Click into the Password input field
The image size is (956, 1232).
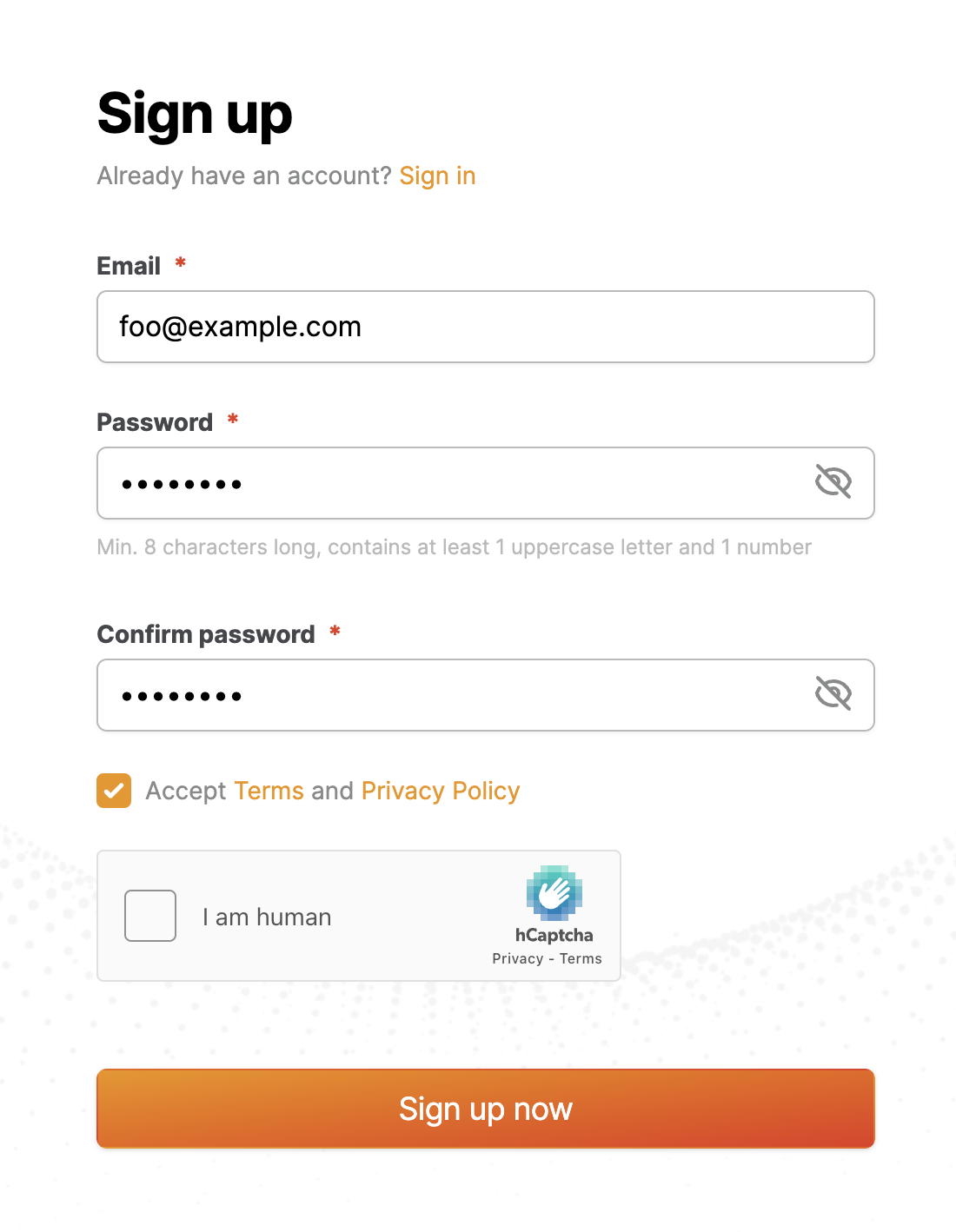point(452,483)
